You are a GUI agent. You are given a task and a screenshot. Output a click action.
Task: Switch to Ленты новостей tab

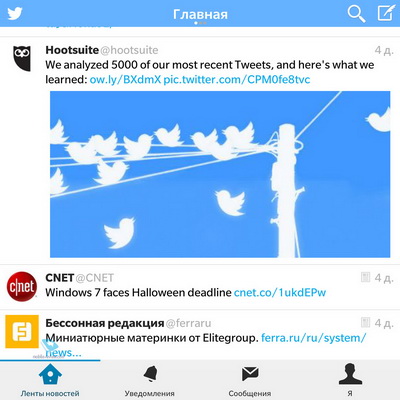pos(50,380)
